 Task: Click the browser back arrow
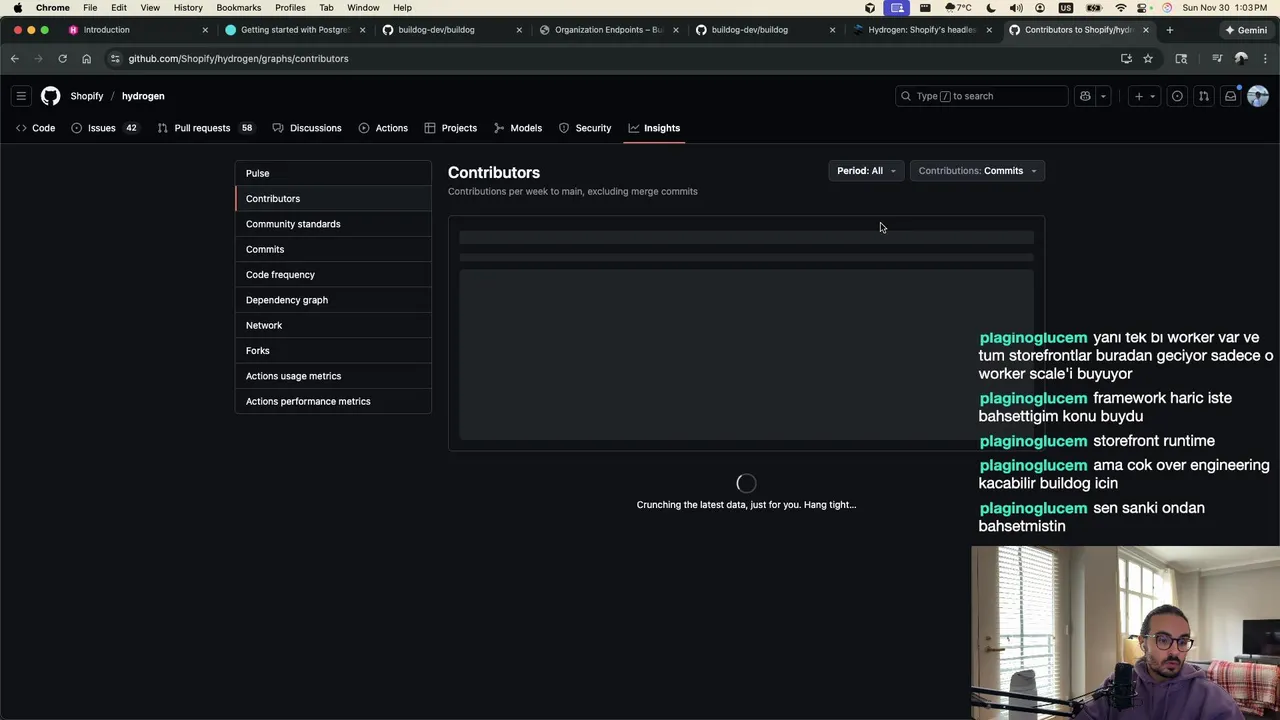pos(15,59)
